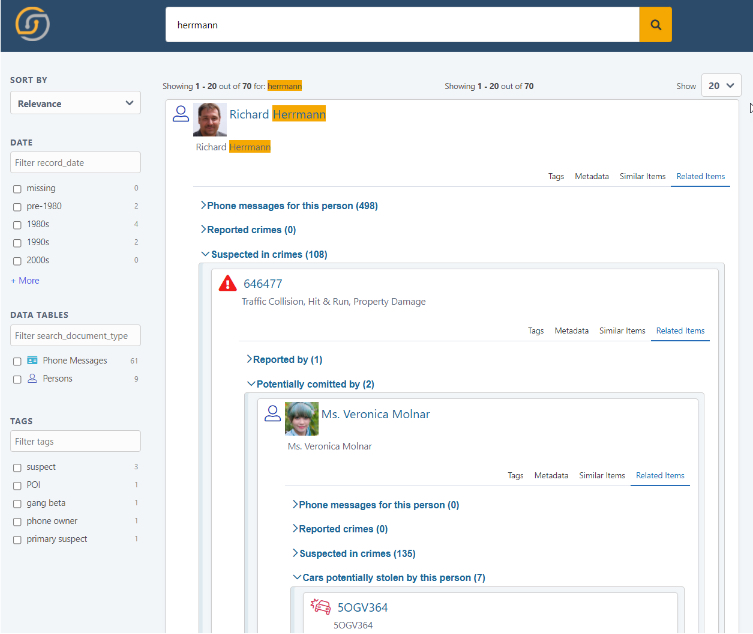This screenshot has width=753, height=634.
Task: Enable Persons data table filter
Action: click(x=17, y=379)
